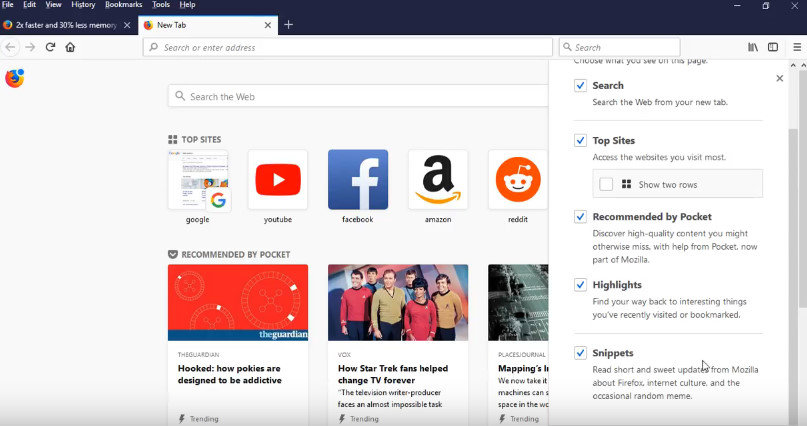Uncheck the Highlights checkbox

pyautogui.click(x=580, y=285)
